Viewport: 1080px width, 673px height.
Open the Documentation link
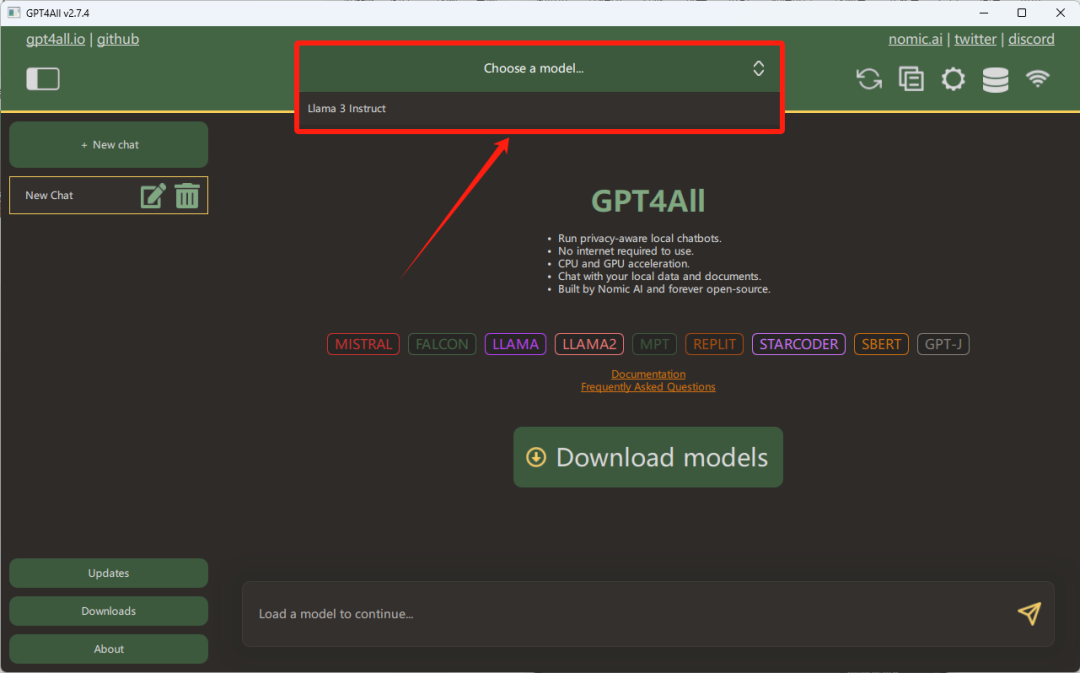[x=648, y=374]
